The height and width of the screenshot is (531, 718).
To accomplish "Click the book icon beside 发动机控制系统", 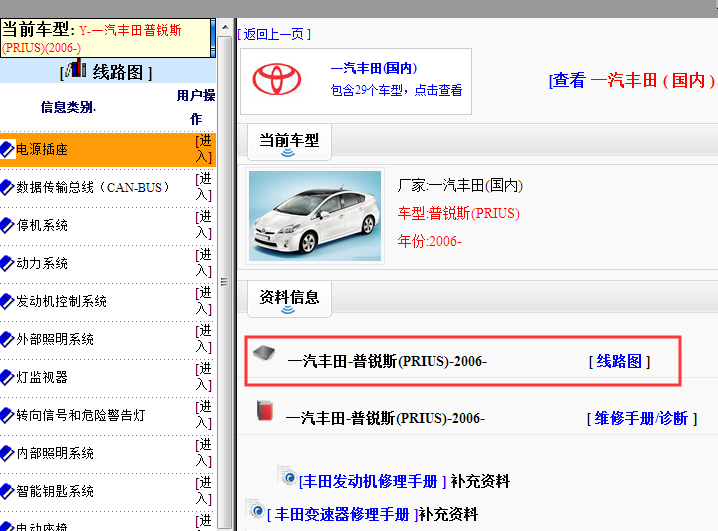I will pyautogui.click(x=7, y=301).
